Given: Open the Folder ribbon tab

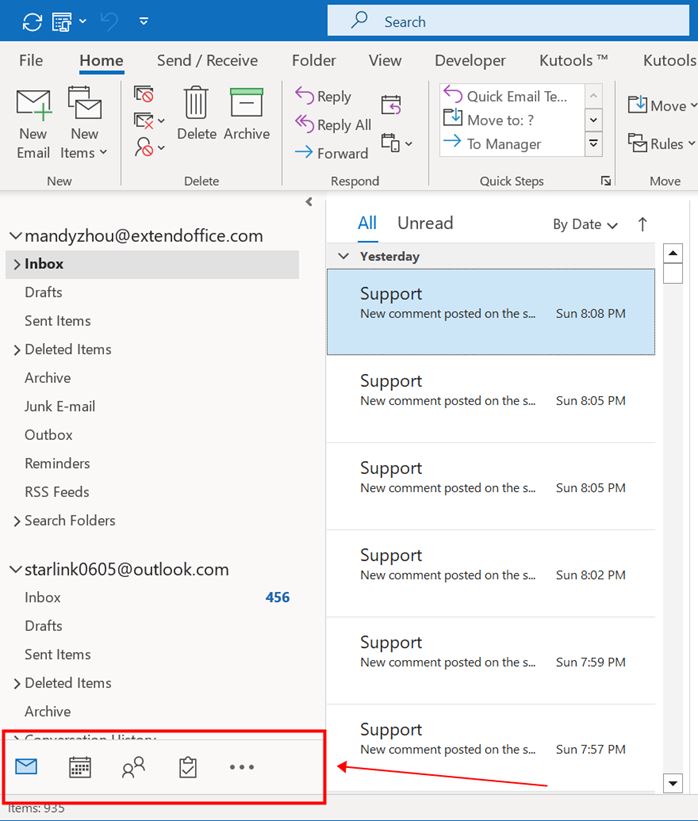Looking at the screenshot, I should (x=313, y=60).
